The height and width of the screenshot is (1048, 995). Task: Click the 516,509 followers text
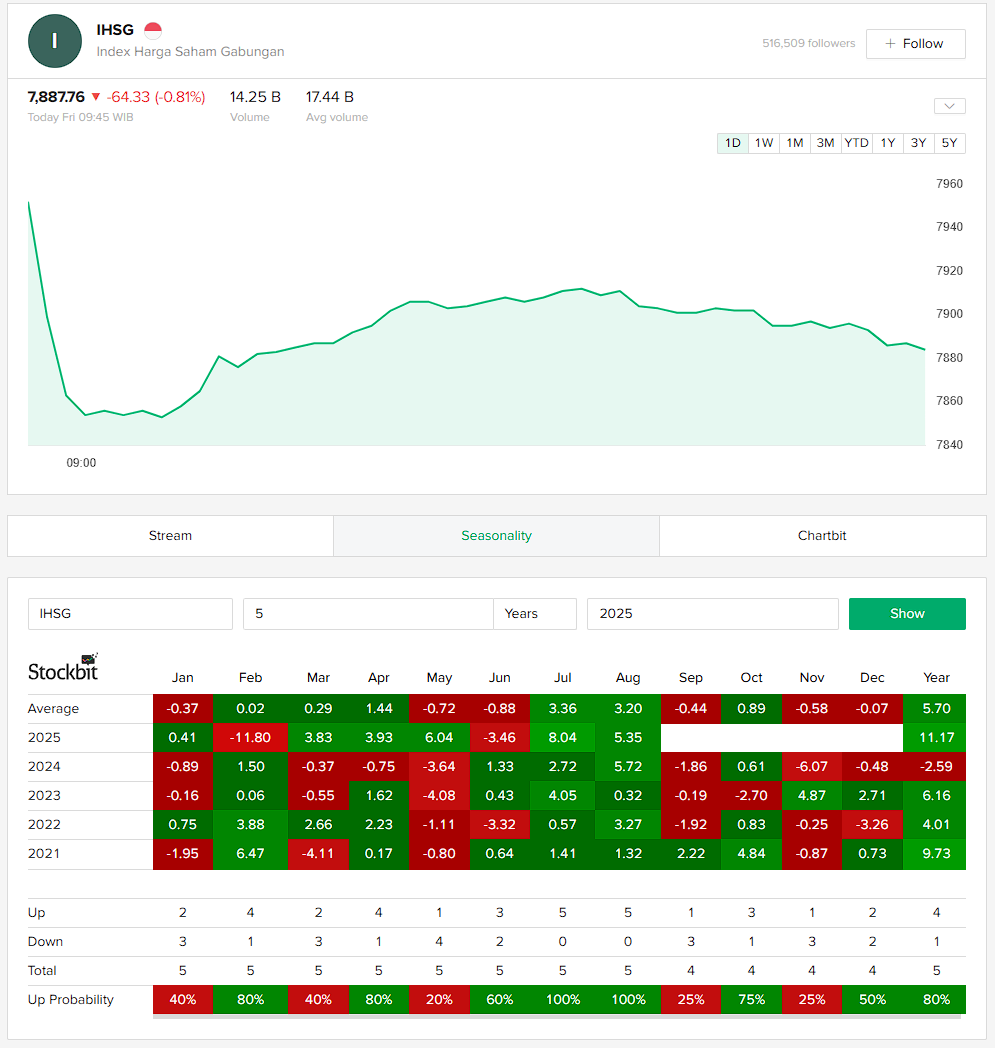point(809,43)
